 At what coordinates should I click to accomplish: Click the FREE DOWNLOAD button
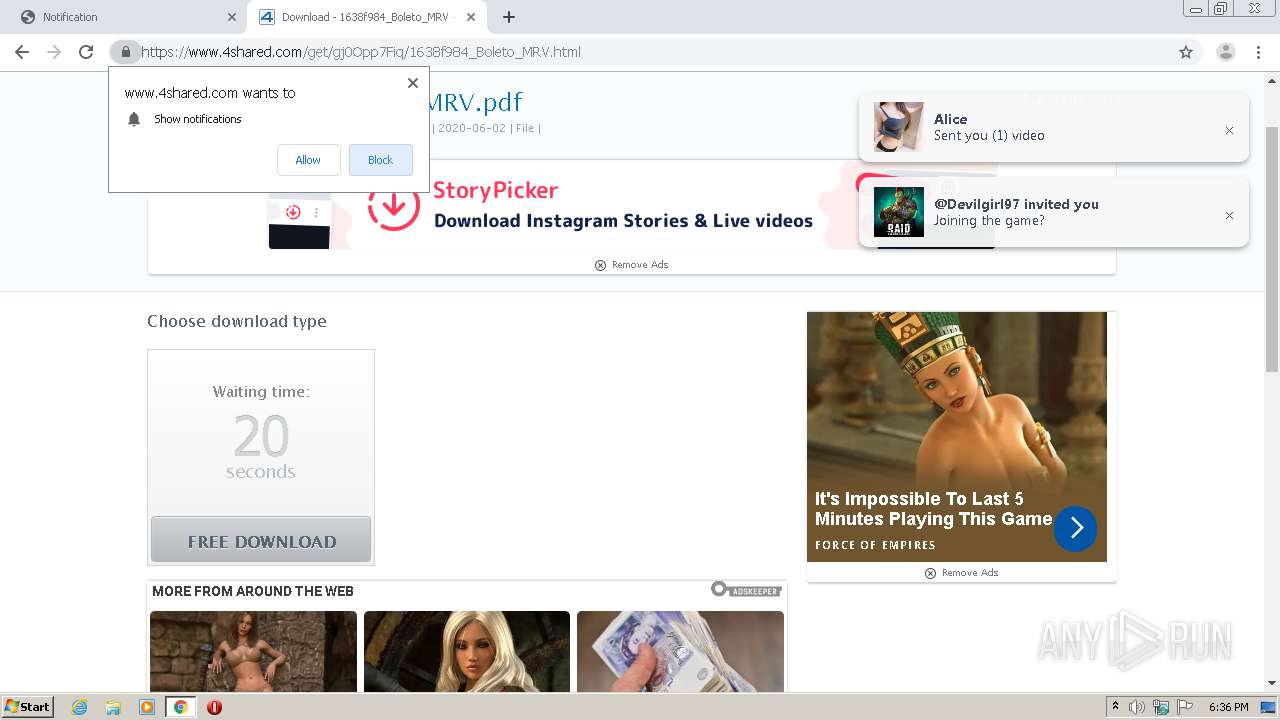[261, 540]
